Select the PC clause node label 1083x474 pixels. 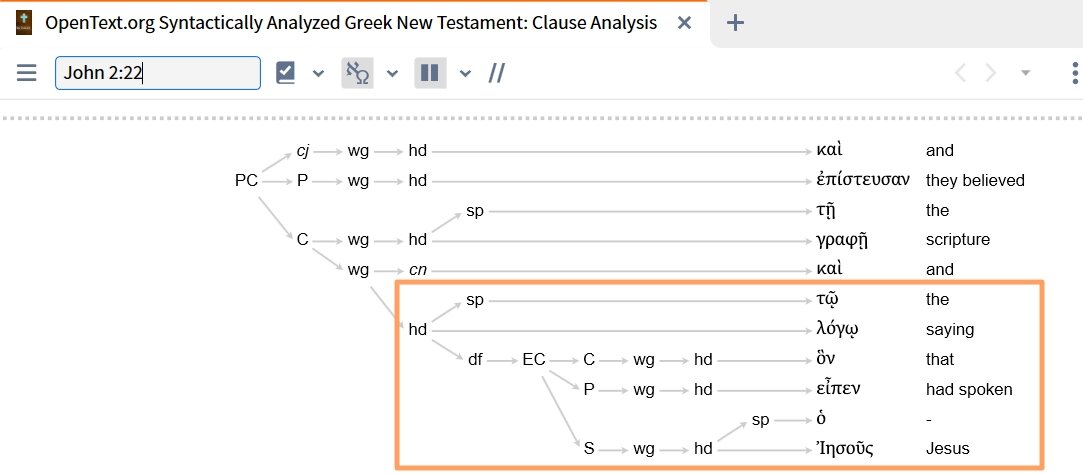coord(246,181)
